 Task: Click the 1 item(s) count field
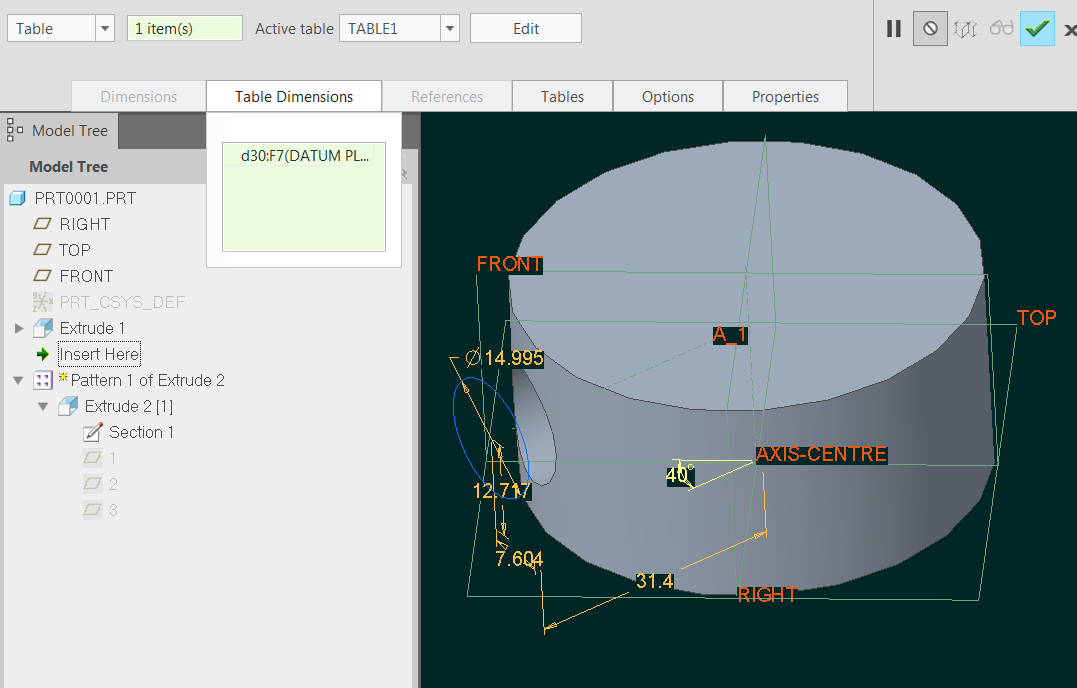pos(184,28)
